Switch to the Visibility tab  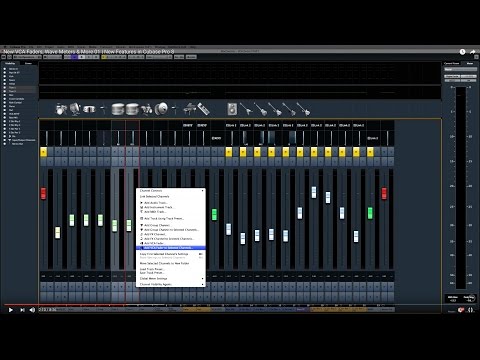pos(10,63)
